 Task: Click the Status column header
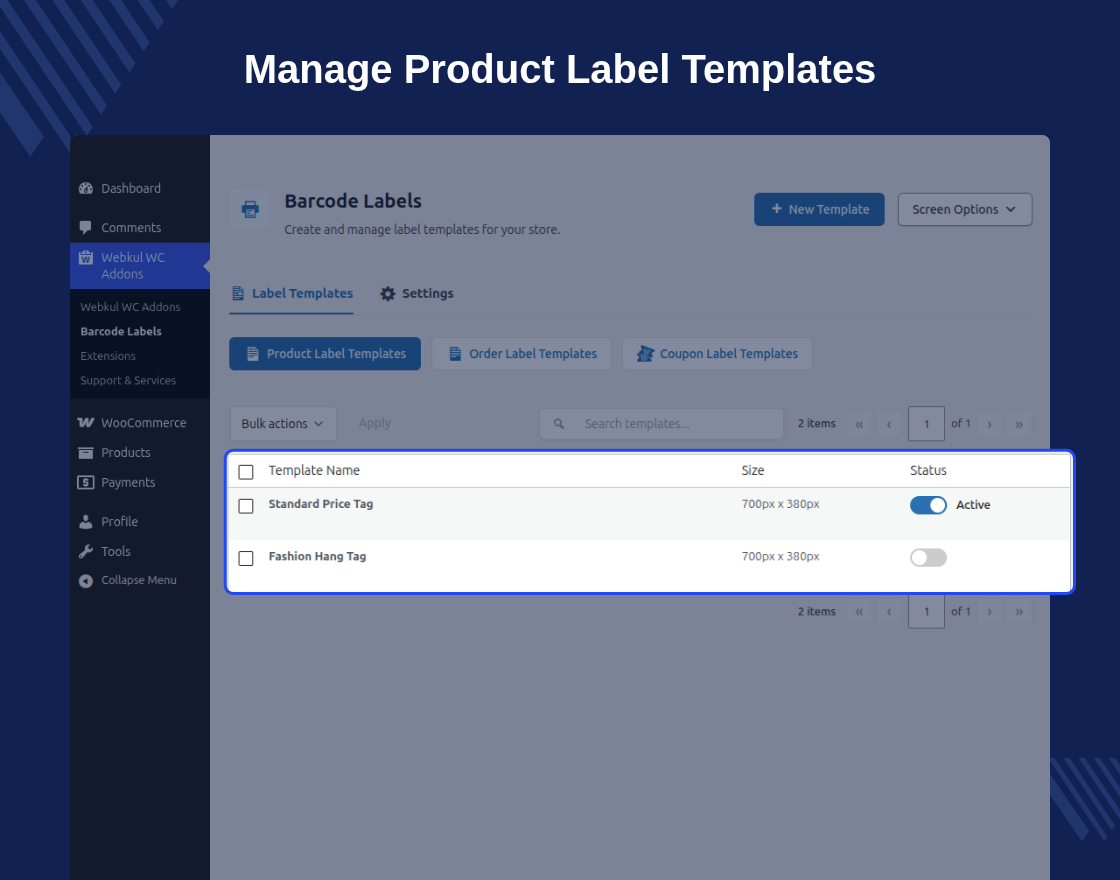point(928,471)
